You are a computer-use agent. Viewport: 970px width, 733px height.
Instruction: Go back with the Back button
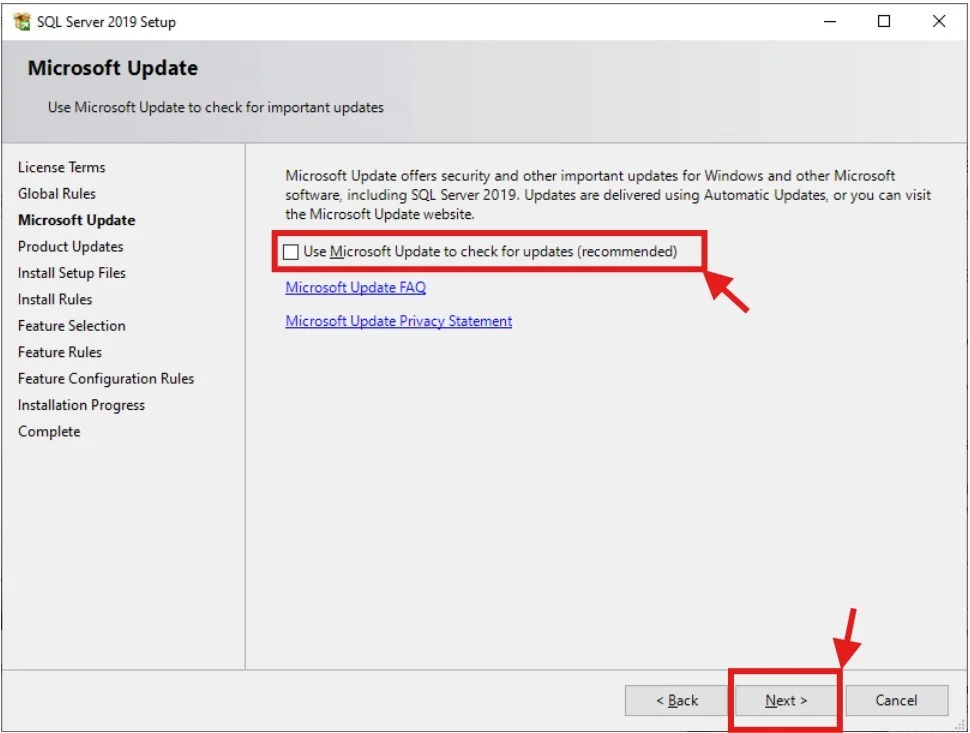[677, 700]
